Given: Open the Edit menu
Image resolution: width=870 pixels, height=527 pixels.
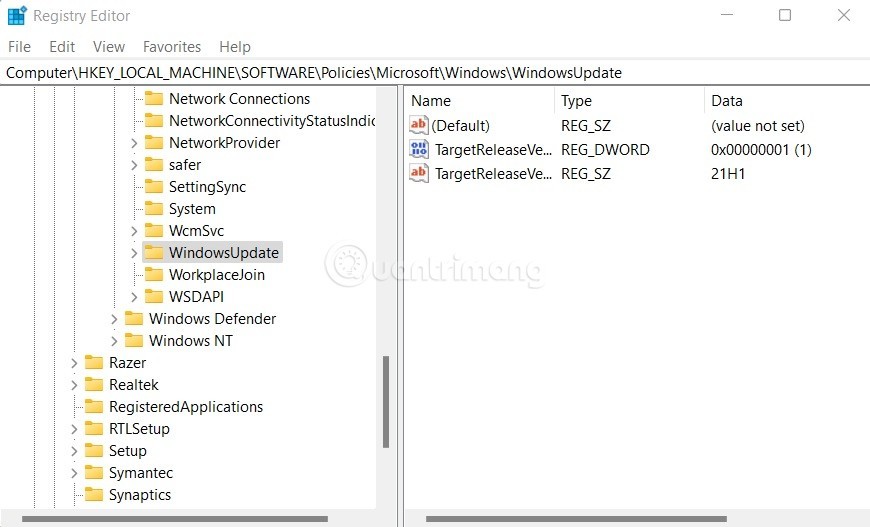Looking at the screenshot, I should tap(62, 47).
